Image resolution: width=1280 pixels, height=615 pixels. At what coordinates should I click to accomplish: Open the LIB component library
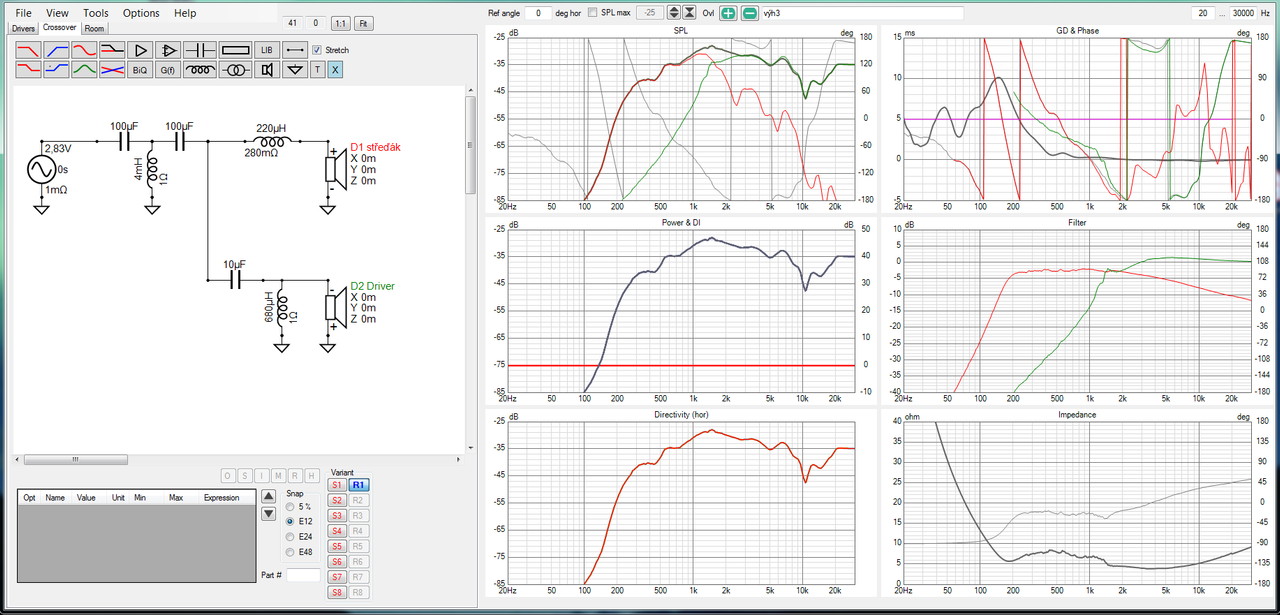pos(267,50)
